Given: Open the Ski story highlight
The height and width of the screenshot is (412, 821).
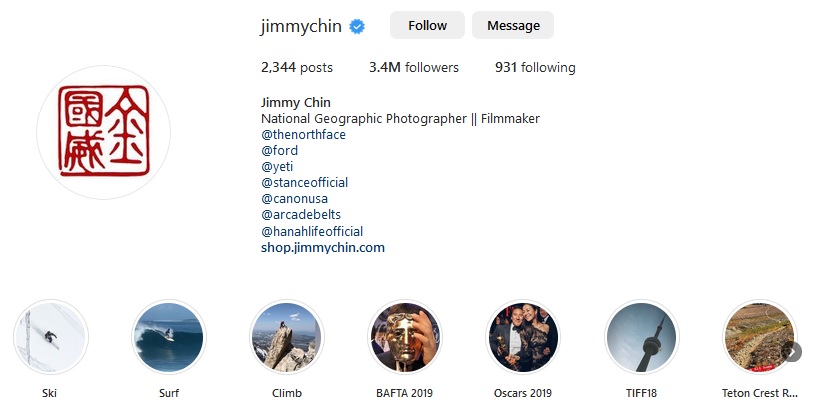Looking at the screenshot, I should [51, 337].
